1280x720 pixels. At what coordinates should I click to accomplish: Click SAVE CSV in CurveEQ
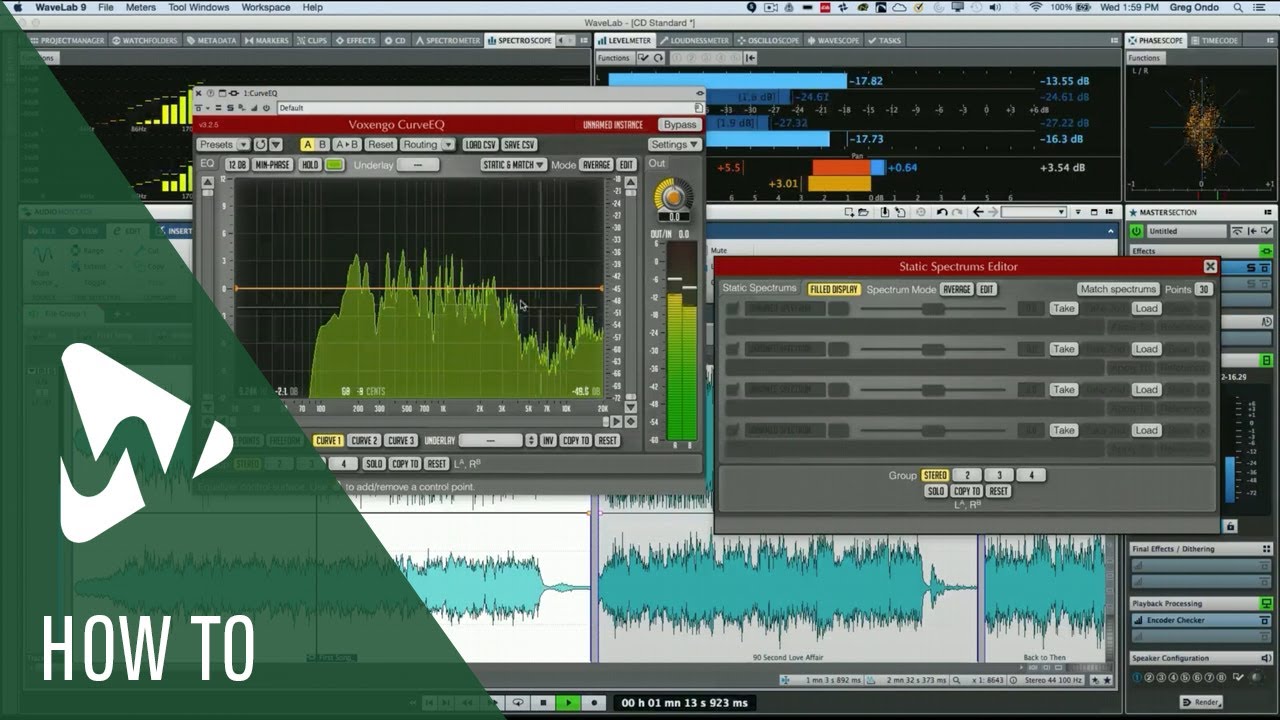click(519, 144)
